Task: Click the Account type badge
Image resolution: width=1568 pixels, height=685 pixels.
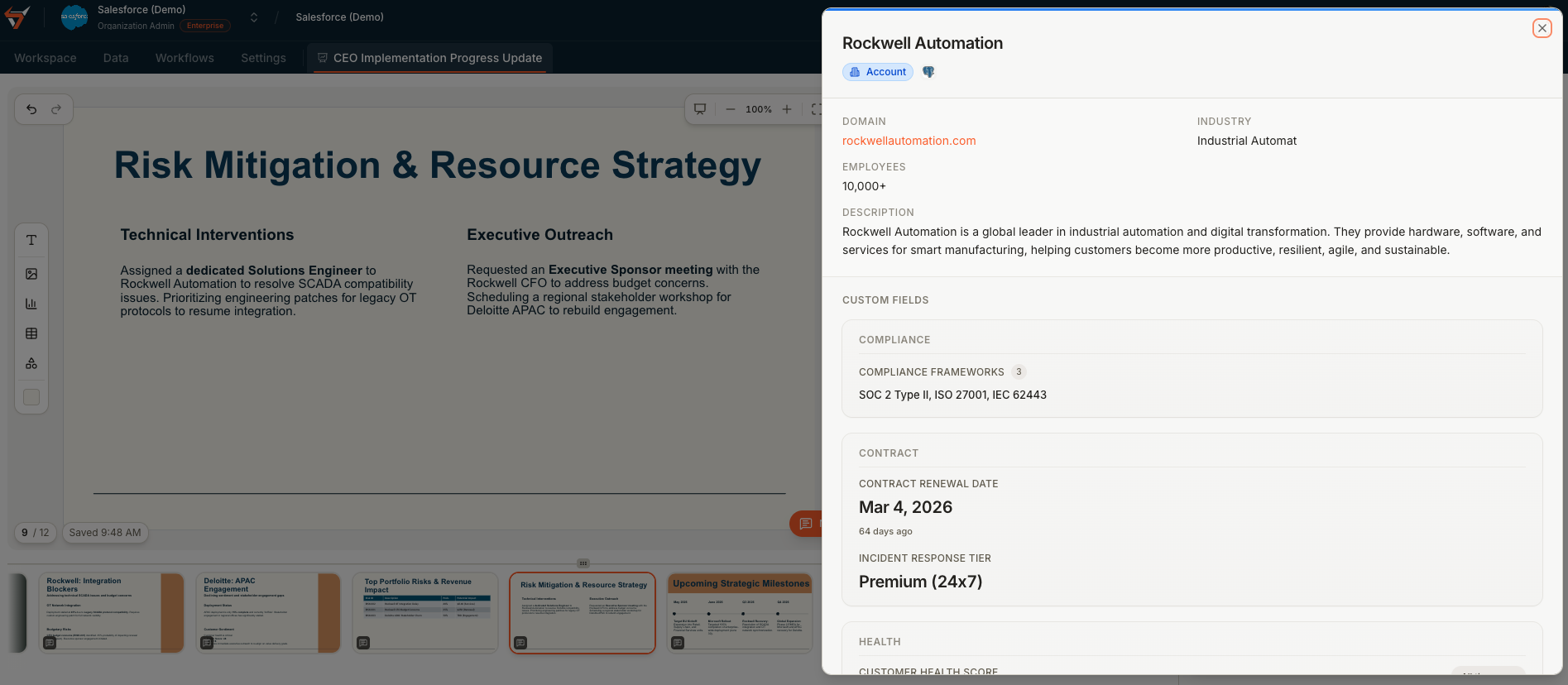Action: click(878, 72)
